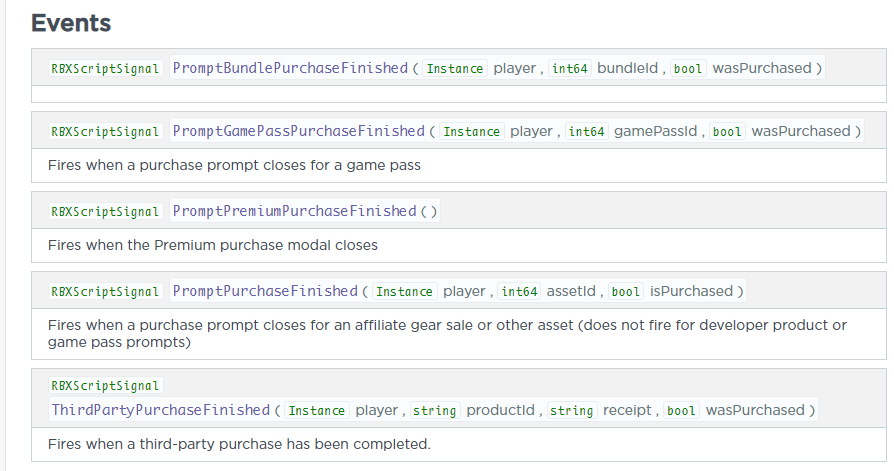The height and width of the screenshot is (471, 894).
Task: Click RBXScriptSignal type beside PromptBundlePurchaseFinished
Action: (x=105, y=69)
